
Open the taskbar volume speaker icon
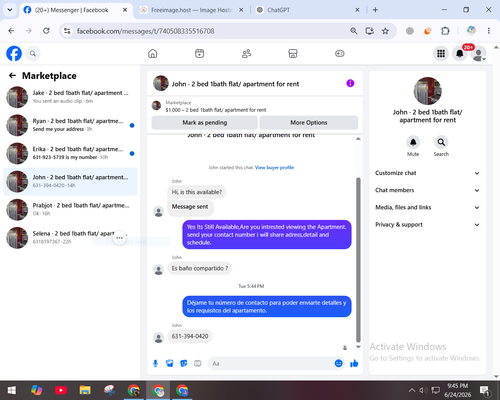click(x=423, y=390)
